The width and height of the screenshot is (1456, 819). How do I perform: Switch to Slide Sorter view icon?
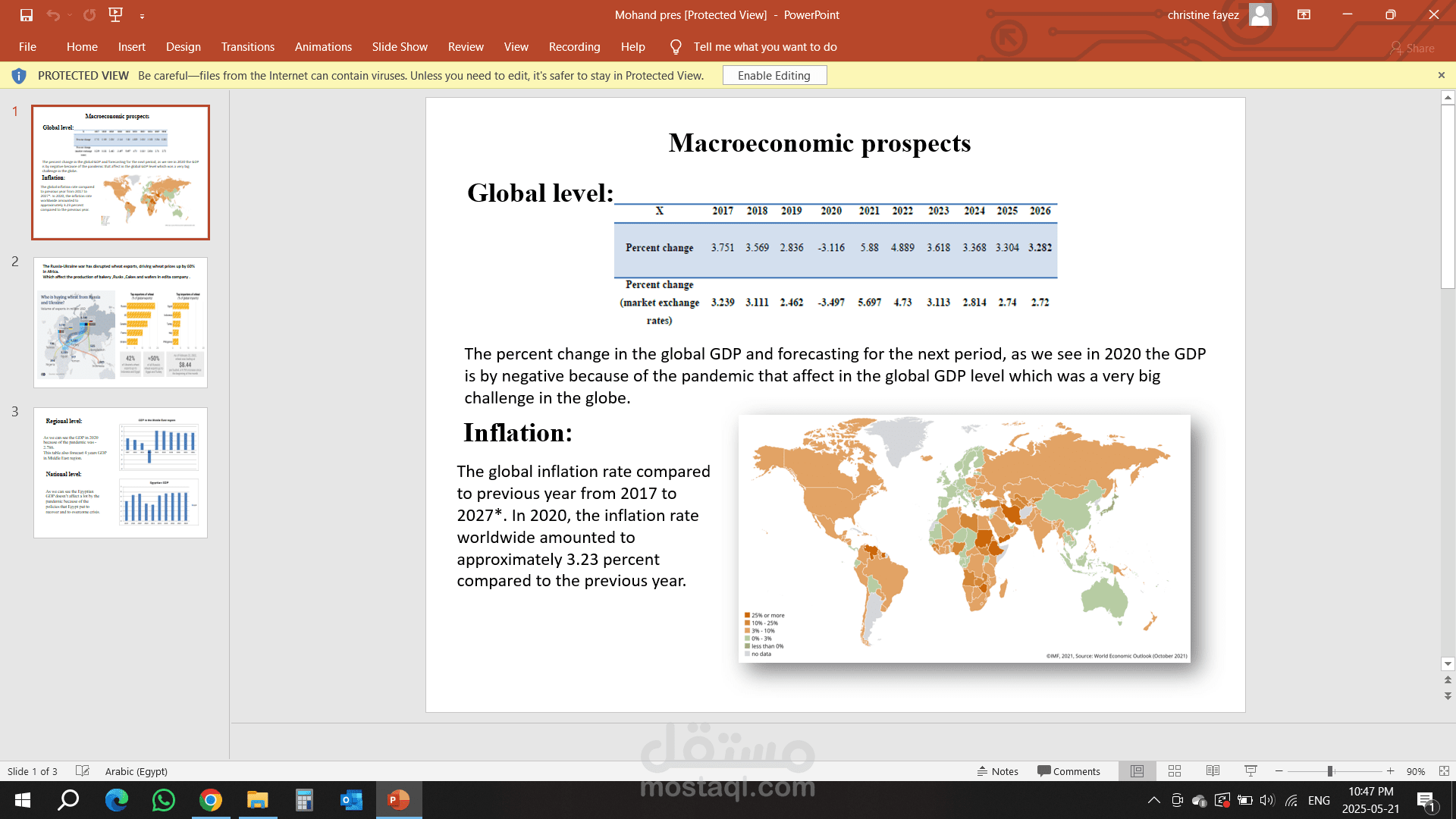click(x=1175, y=771)
